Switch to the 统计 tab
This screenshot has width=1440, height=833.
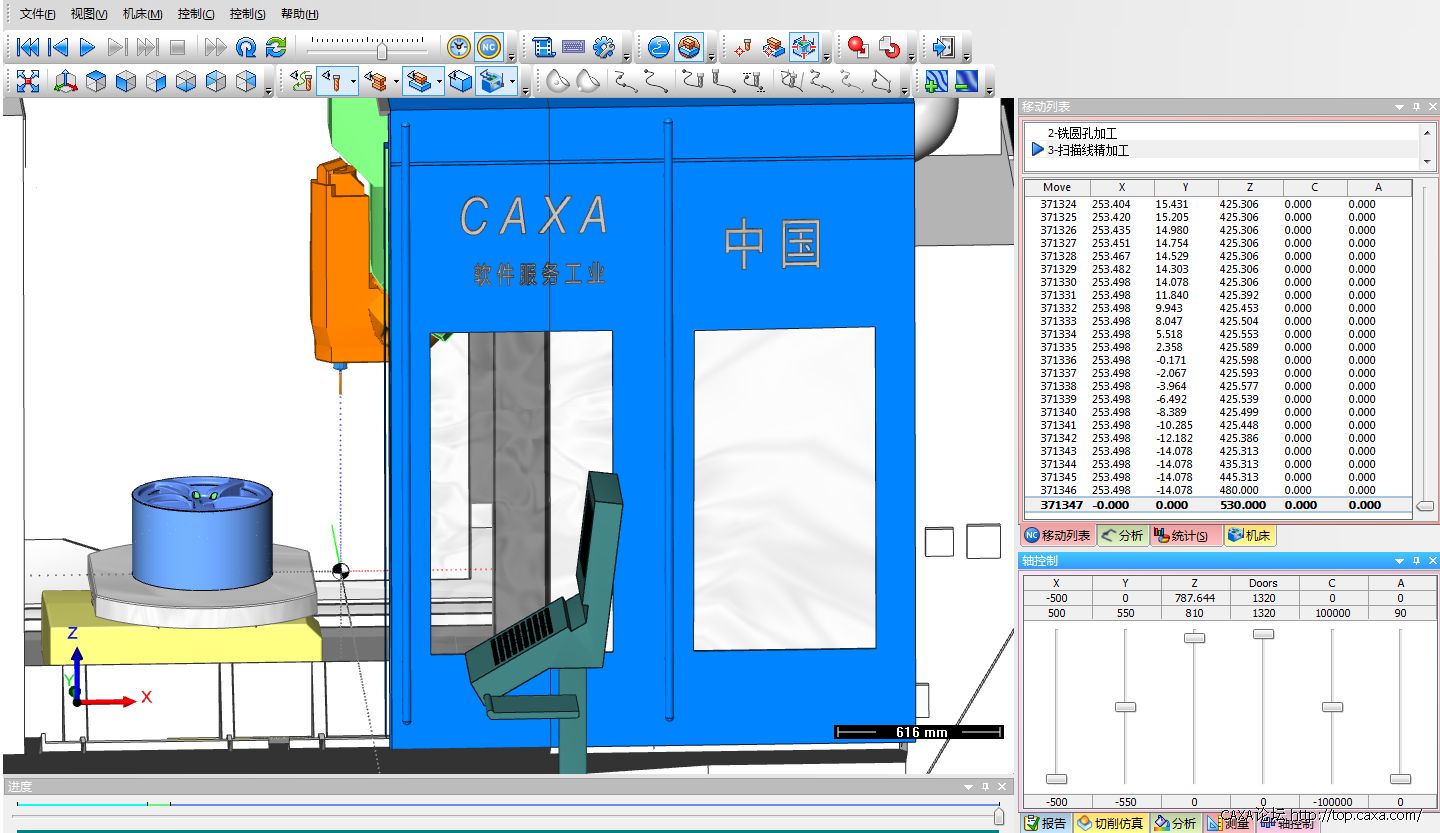point(1186,536)
